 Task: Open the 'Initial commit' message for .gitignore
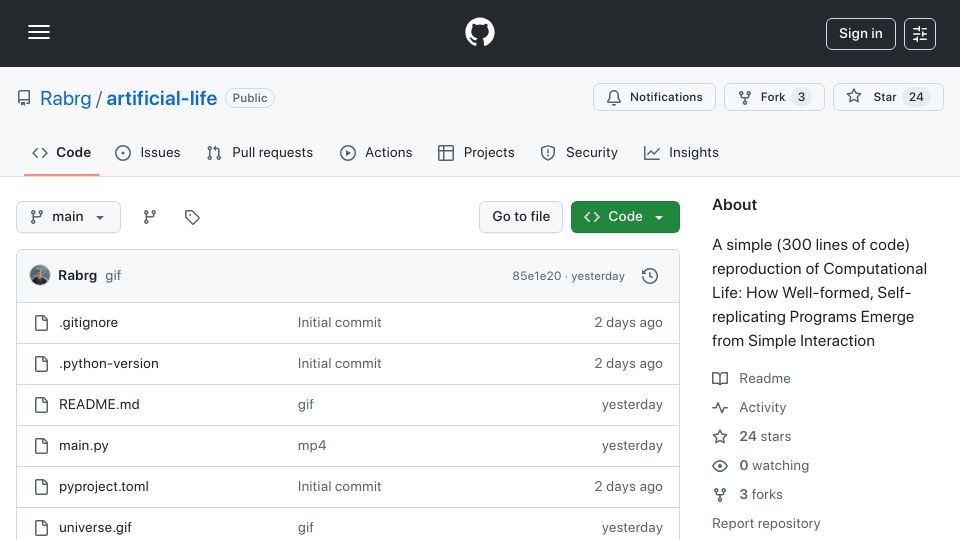(339, 323)
